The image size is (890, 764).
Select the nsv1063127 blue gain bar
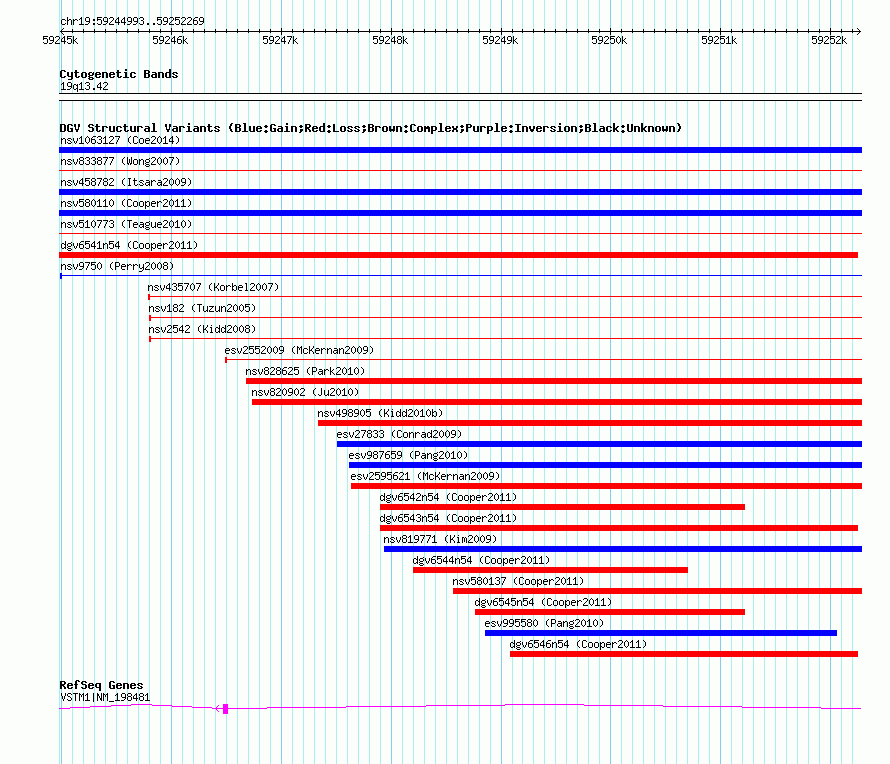(460, 150)
